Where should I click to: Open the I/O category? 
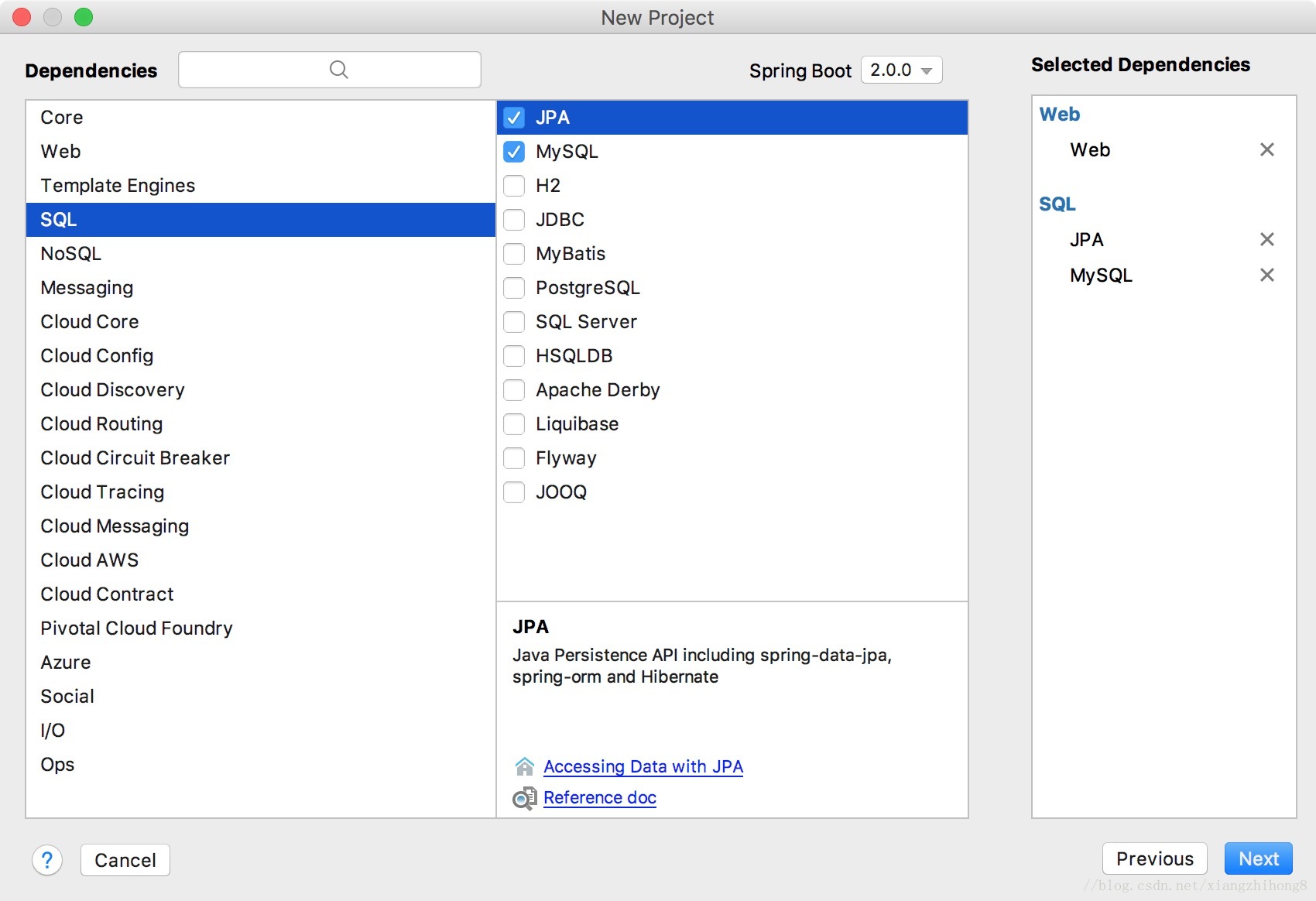(x=260, y=731)
